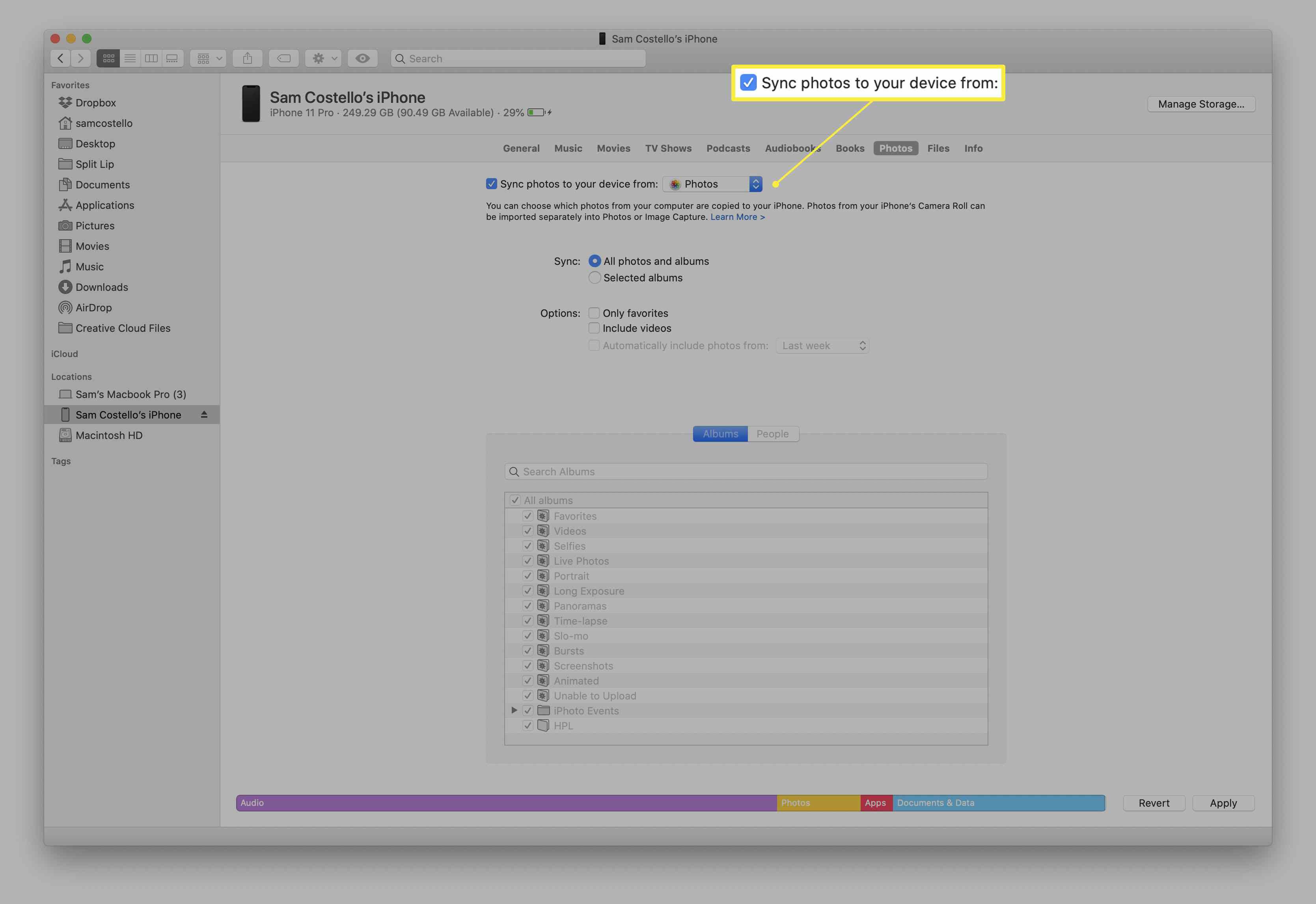Image resolution: width=1316 pixels, height=904 pixels.
Task: Select Macintosh HD in sidebar
Action: coord(131,435)
